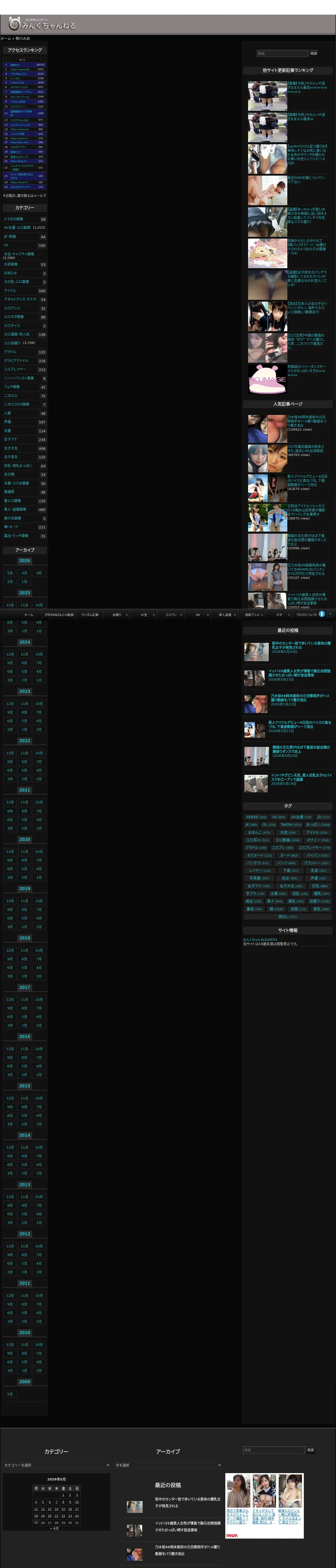This screenshot has width=336, height=1568.
Task: Open the 声優 category in the sidebar
Action: point(7,421)
